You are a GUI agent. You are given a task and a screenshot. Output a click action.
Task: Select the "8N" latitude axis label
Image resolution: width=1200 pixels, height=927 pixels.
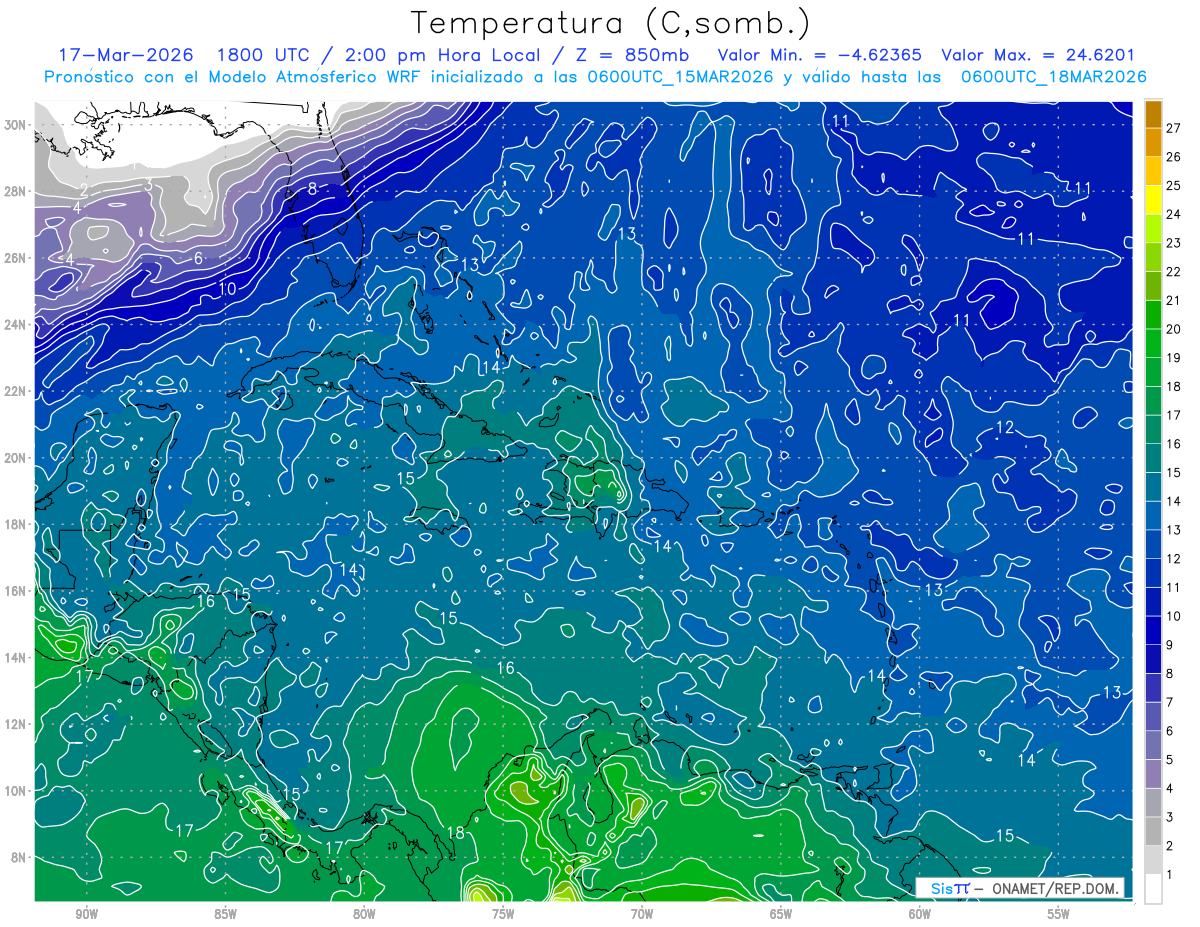pyautogui.click(x=20, y=857)
